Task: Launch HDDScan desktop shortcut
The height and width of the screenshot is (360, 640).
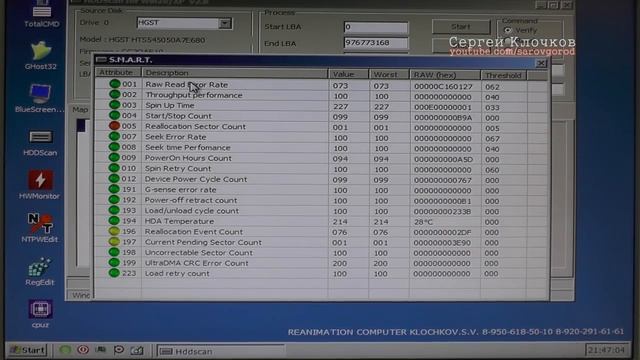Action: click(40, 142)
